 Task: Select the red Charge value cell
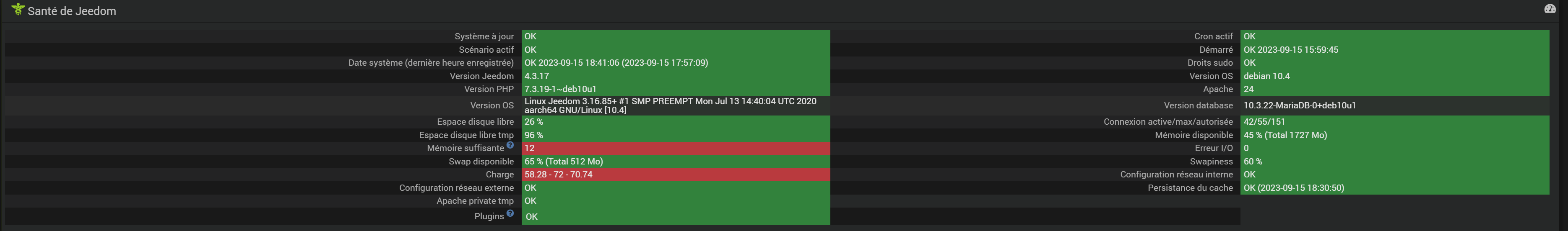675,175
